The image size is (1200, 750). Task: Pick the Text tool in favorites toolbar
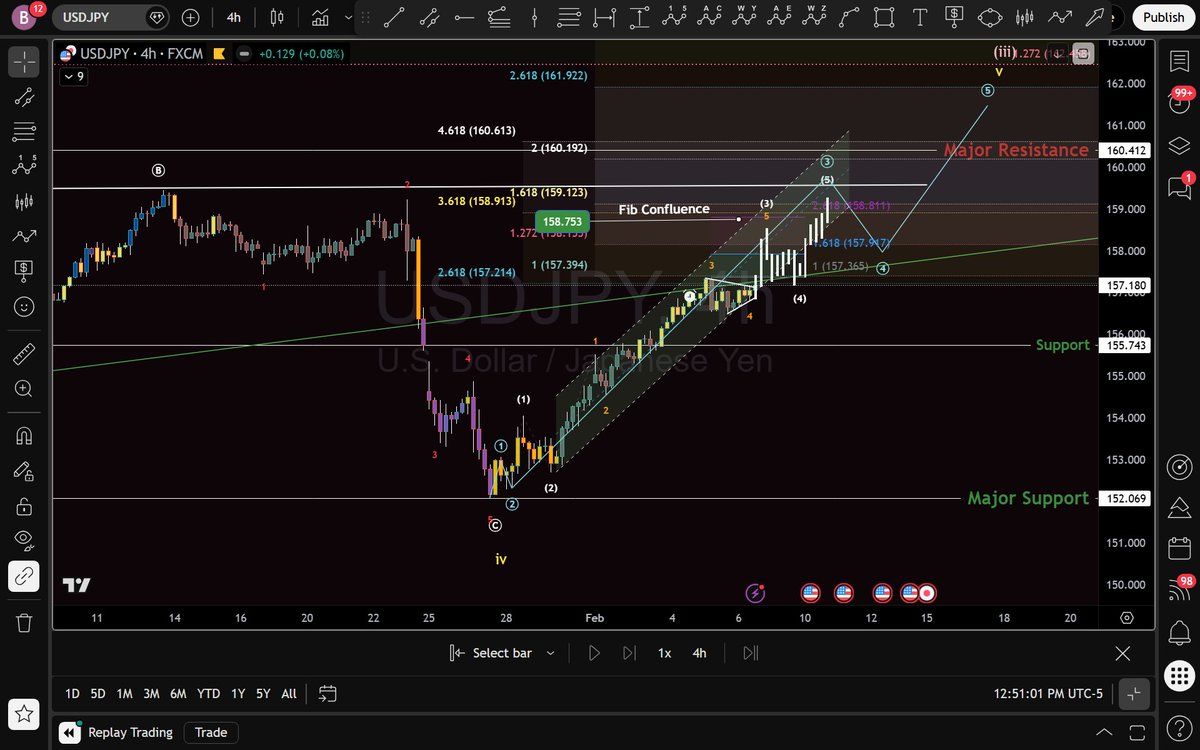pyautogui.click(x=920, y=17)
